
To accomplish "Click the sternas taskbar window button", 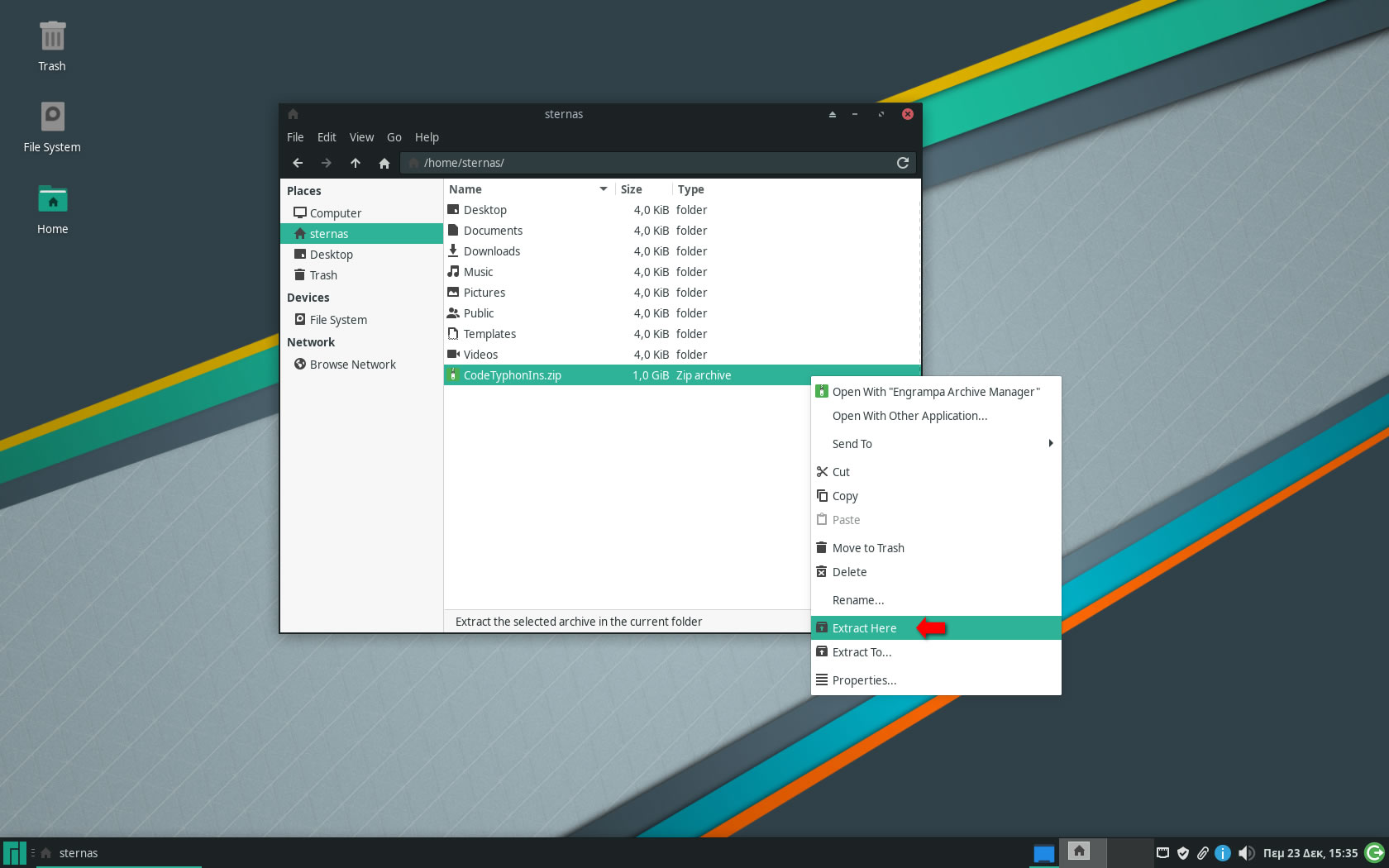I will 117,853.
